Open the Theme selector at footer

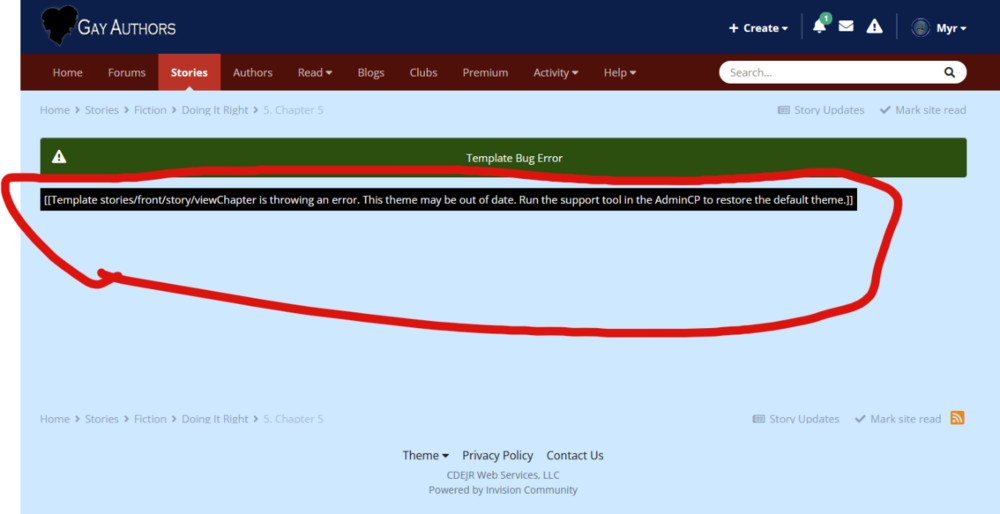(x=425, y=455)
